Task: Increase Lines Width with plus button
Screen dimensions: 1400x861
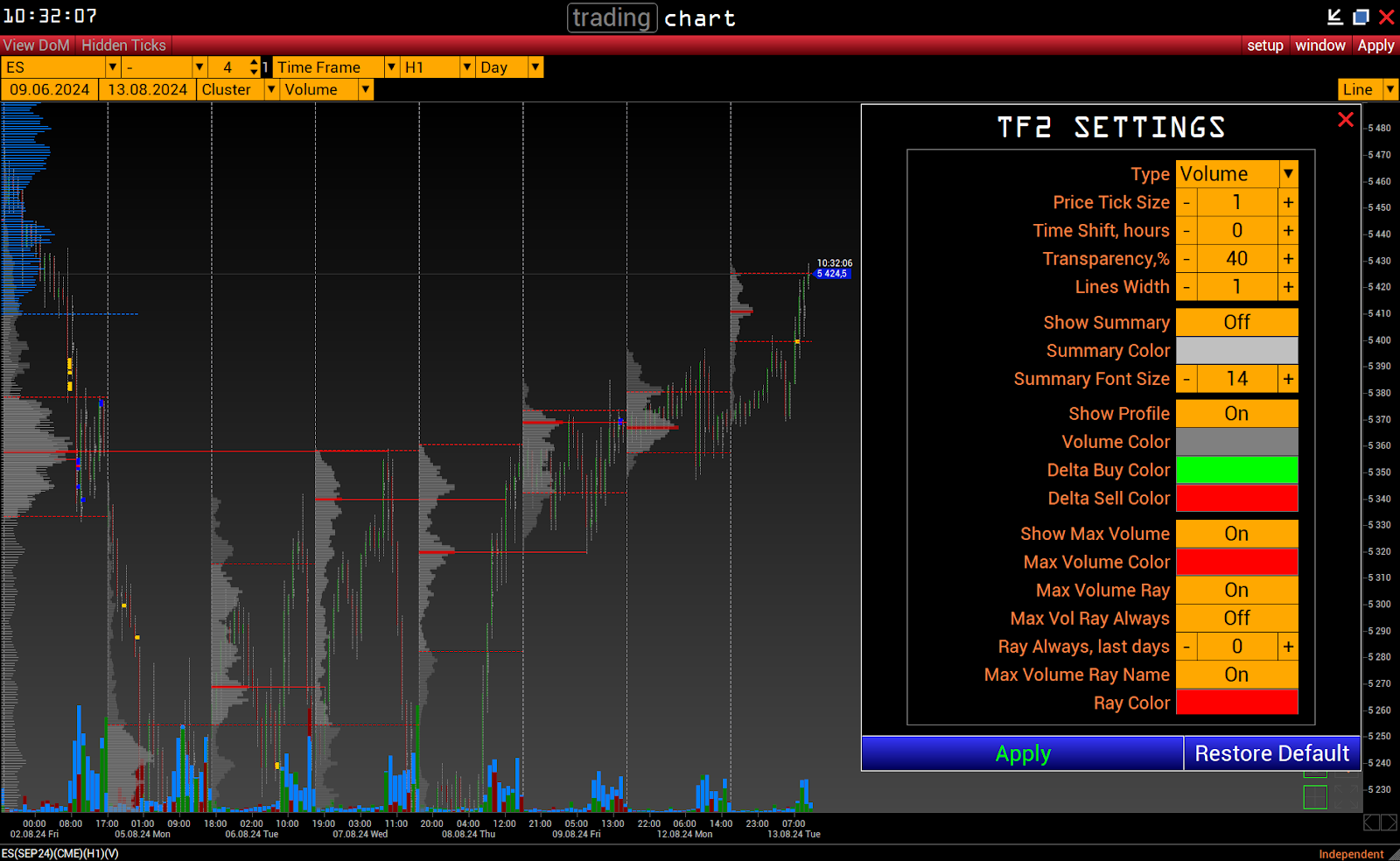Action: pos(1288,287)
